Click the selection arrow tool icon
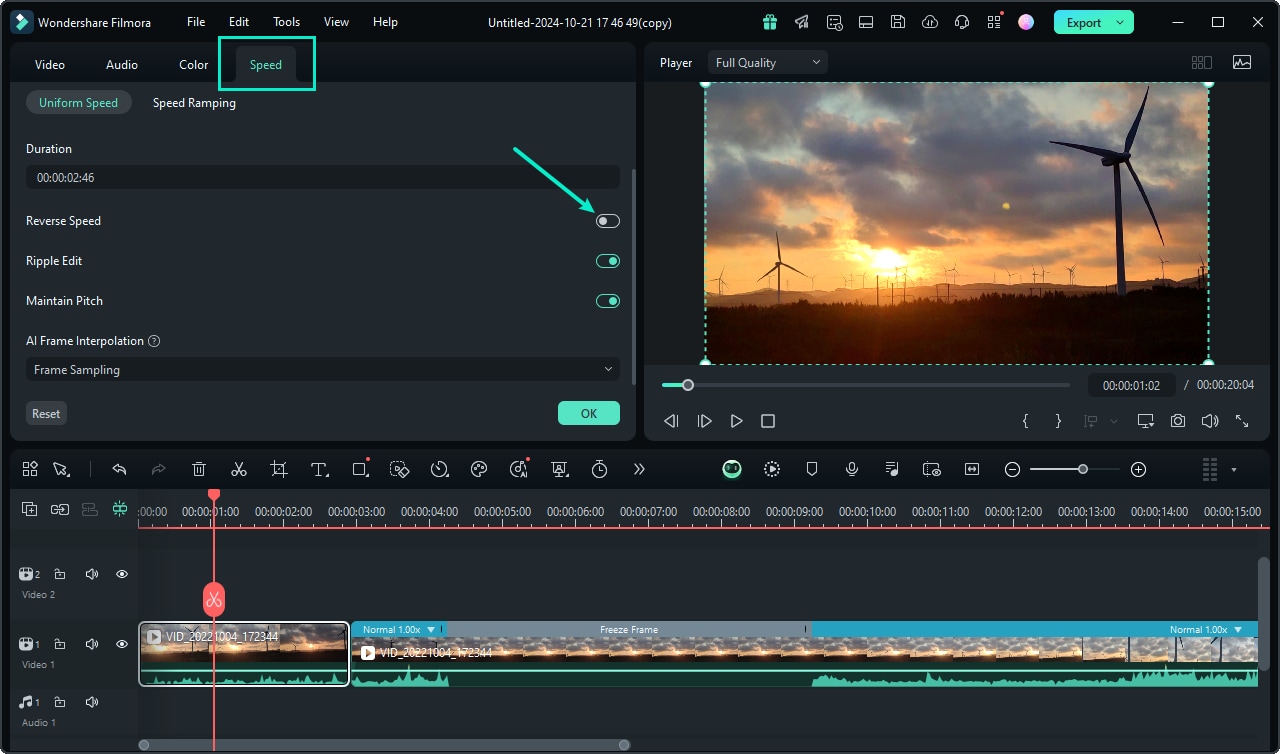The width and height of the screenshot is (1280, 754). point(61,469)
